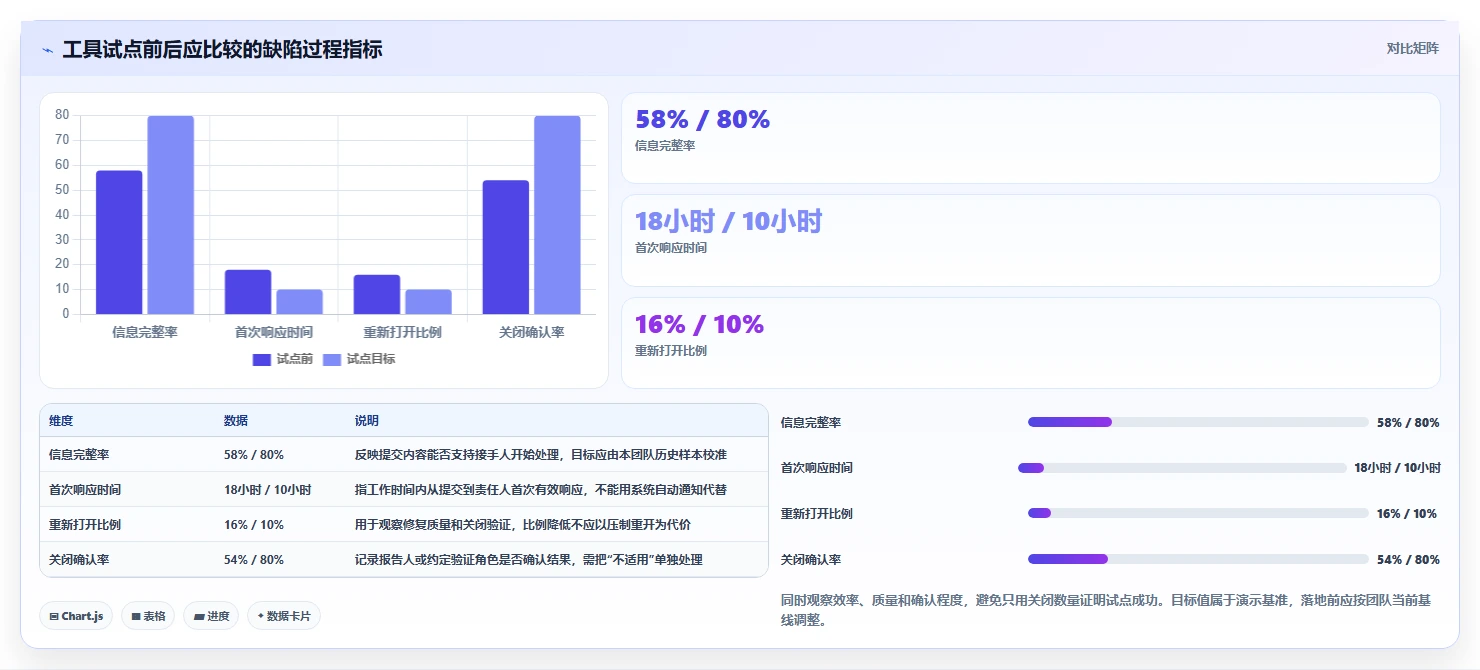Click the table note starting 用于观察修复质量和关闭验证
The image size is (1480, 670).
click(523, 525)
